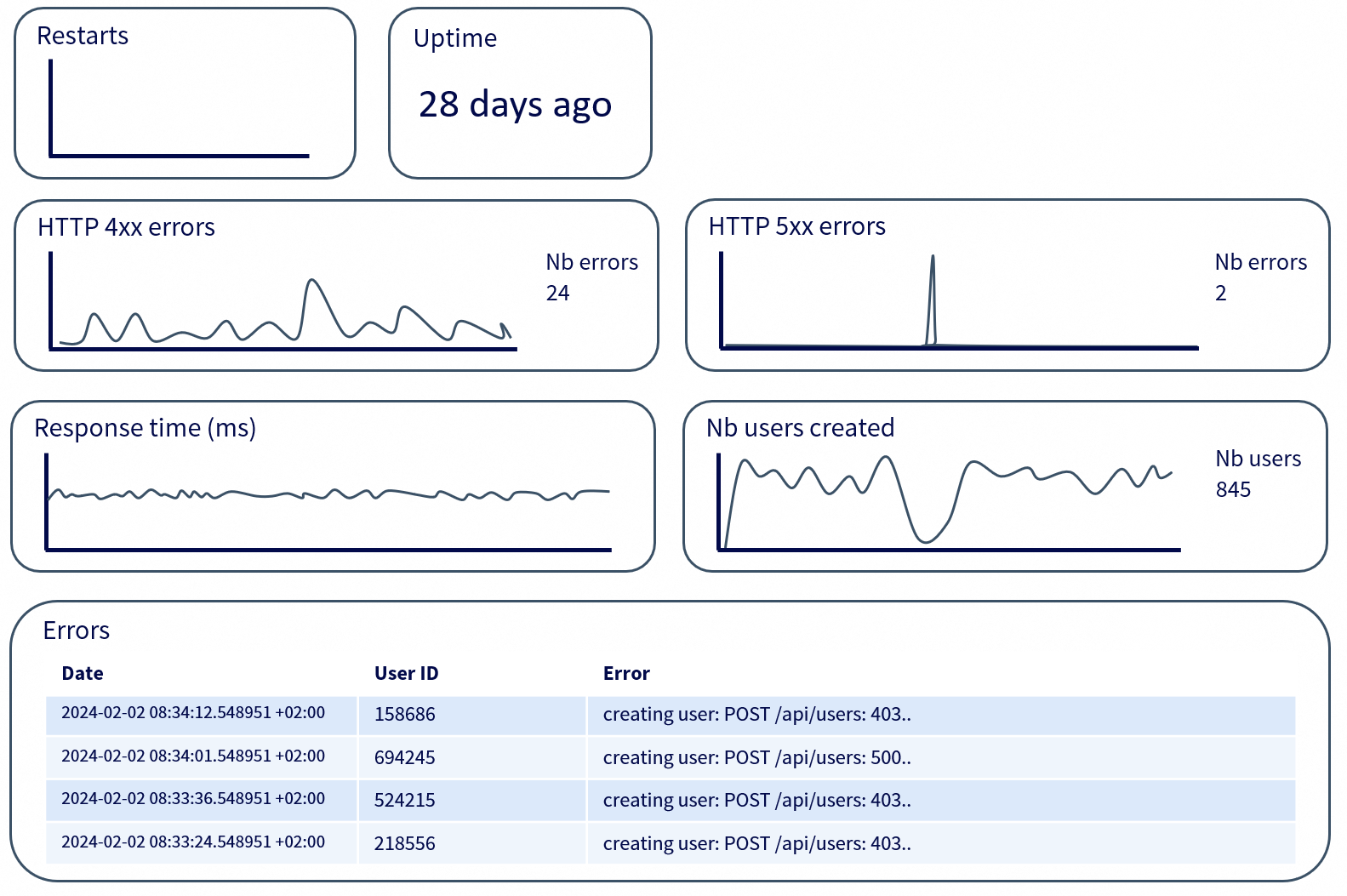1347x896 pixels.
Task: Click the "28 days ago" uptime value
Action: pyautogui.click(x=515, y=105)
